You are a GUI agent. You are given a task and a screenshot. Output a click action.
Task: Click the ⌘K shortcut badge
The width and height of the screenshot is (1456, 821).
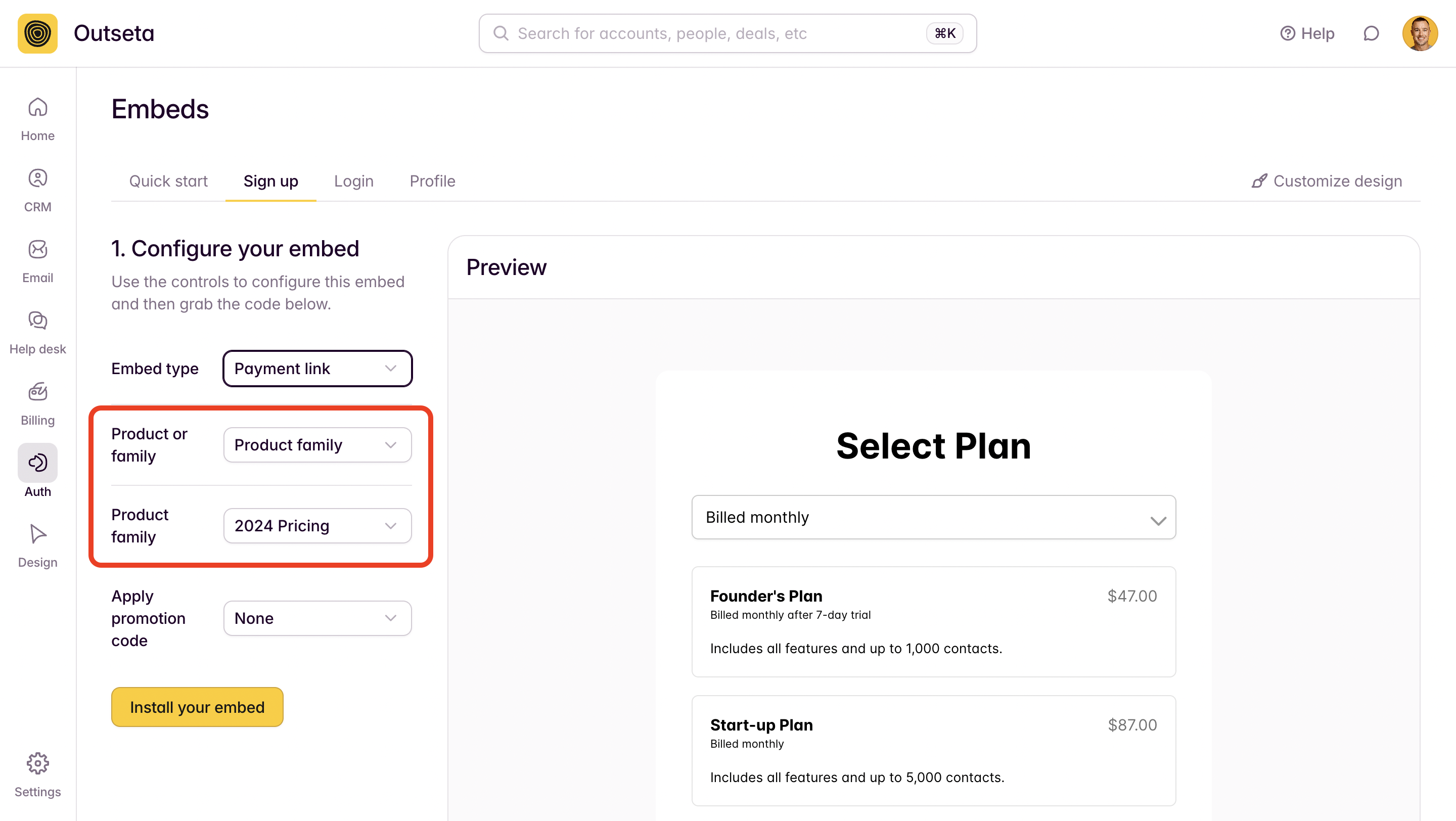944,33
